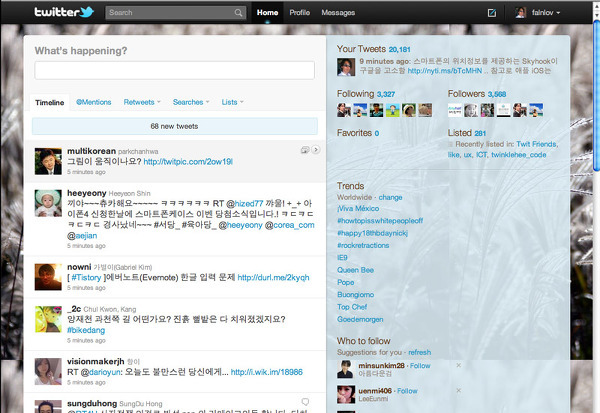Refresh the Who to follow suggestions
The width and height of the screenshot is (600, 413).
click(x=419, y=352)
